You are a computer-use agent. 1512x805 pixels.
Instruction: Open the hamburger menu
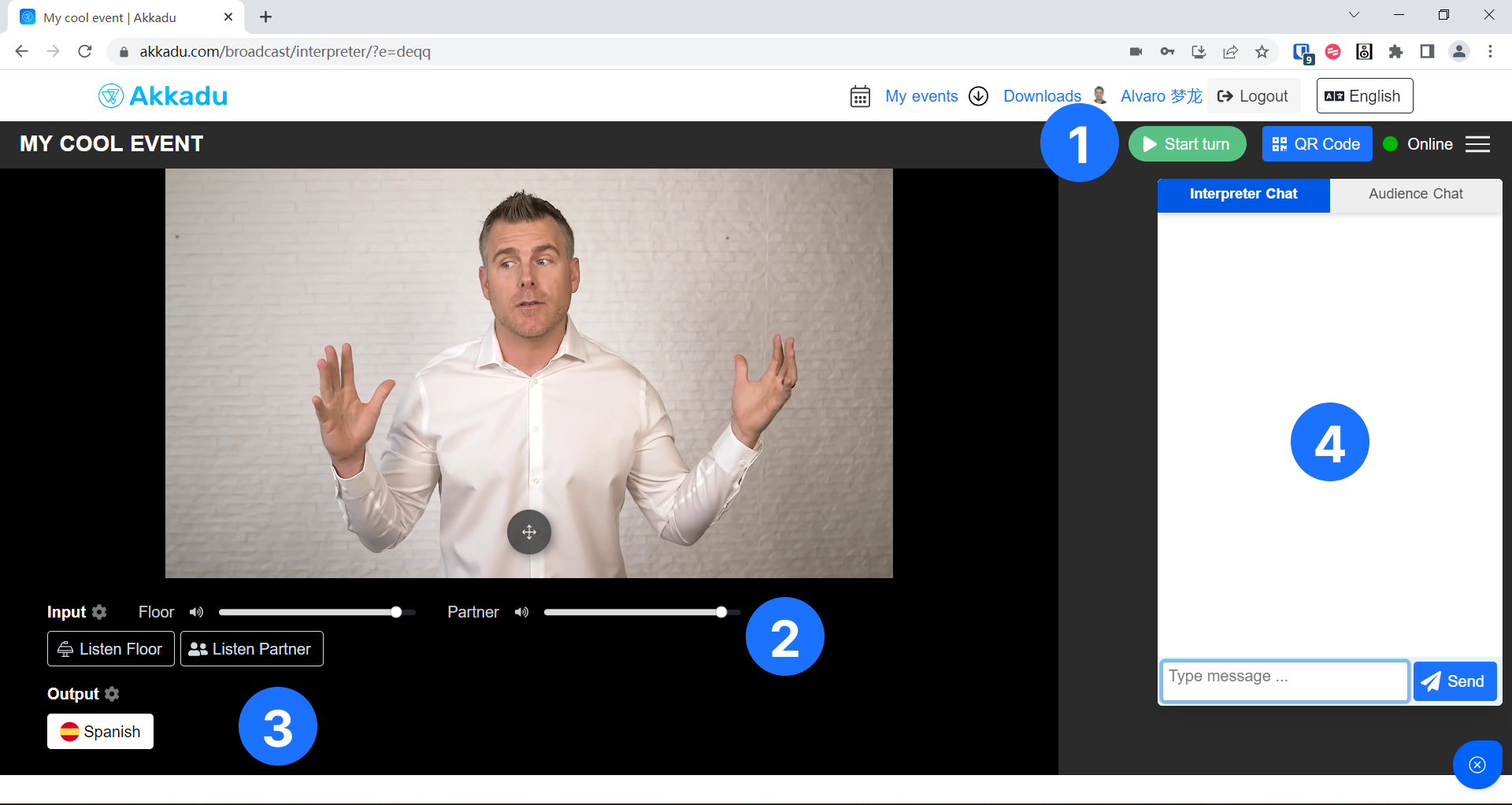[1478, 144]
